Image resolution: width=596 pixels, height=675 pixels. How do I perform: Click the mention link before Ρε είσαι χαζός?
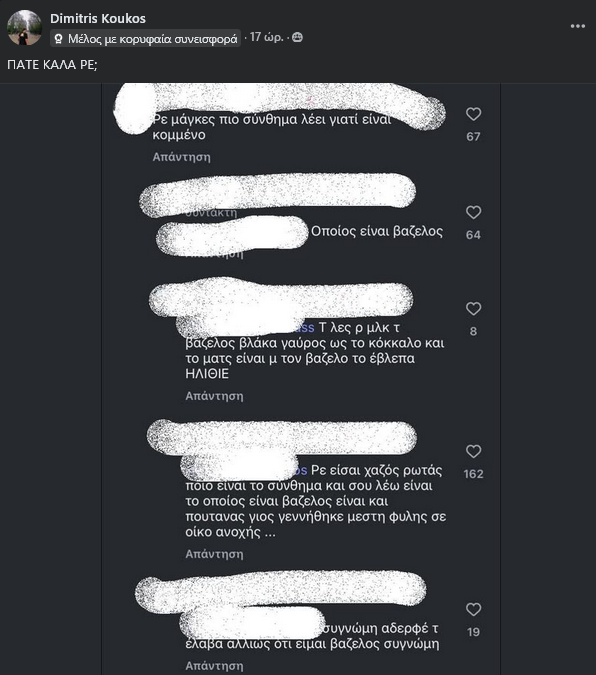click(x=301, y=471)
